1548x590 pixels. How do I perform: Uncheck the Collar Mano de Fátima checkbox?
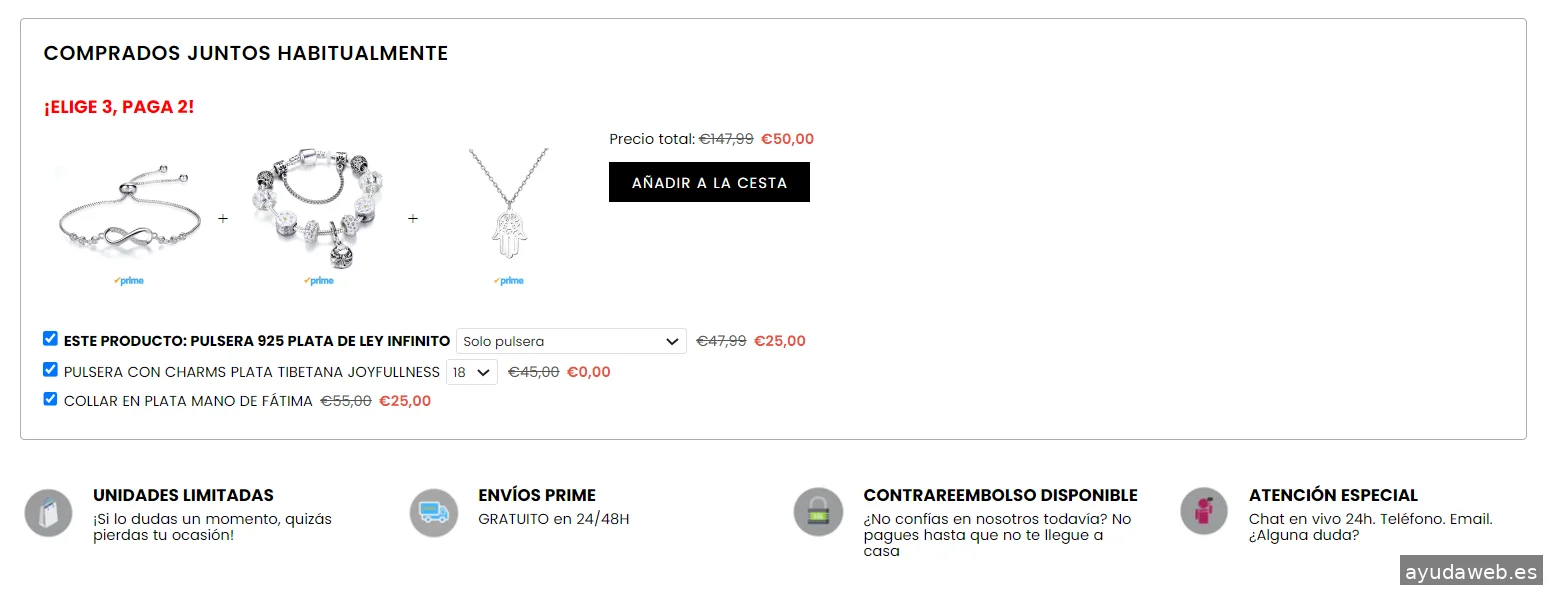coord(51,399)
